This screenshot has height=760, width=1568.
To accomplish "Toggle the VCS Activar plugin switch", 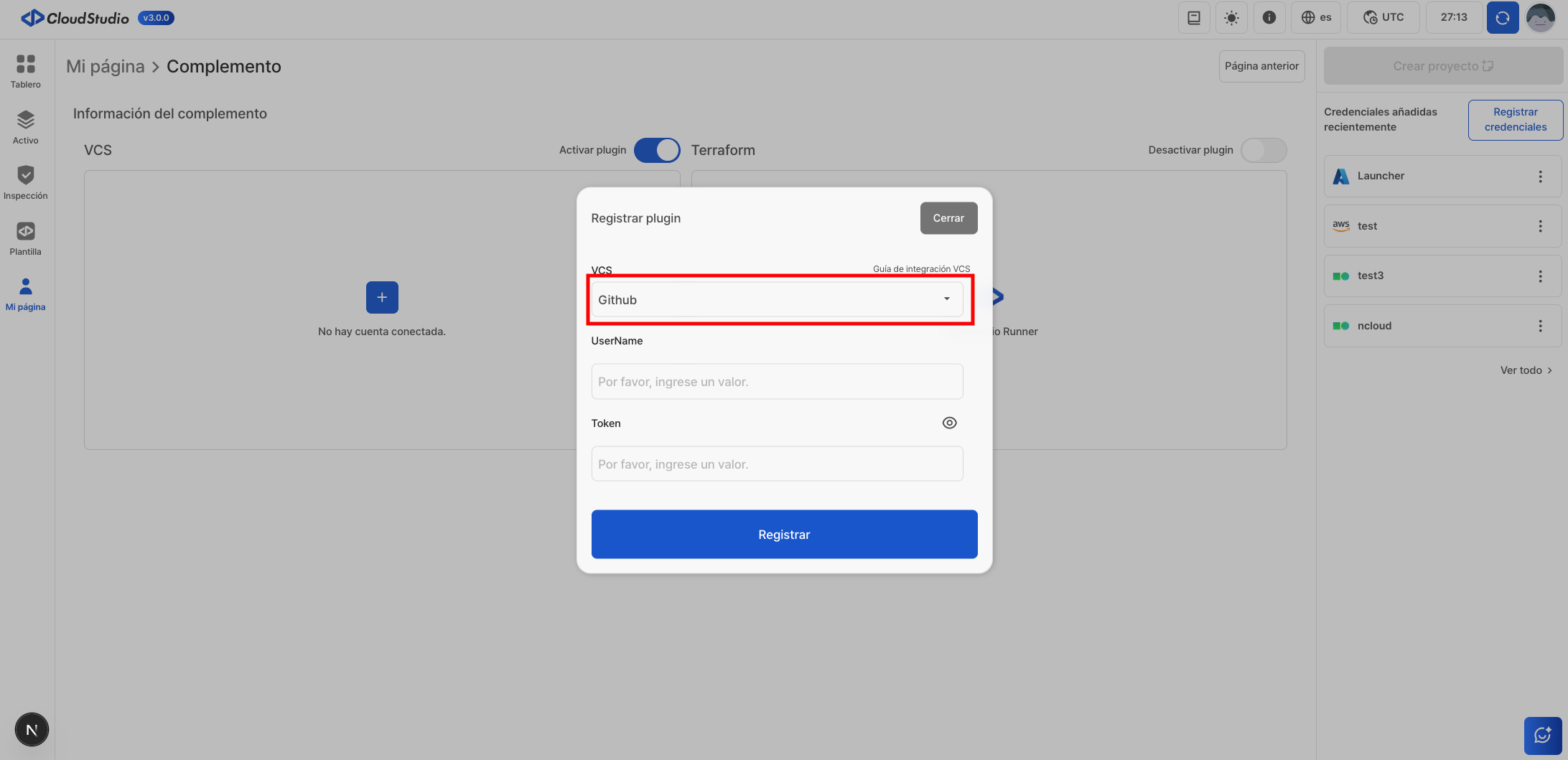I will tap(656, 150).
